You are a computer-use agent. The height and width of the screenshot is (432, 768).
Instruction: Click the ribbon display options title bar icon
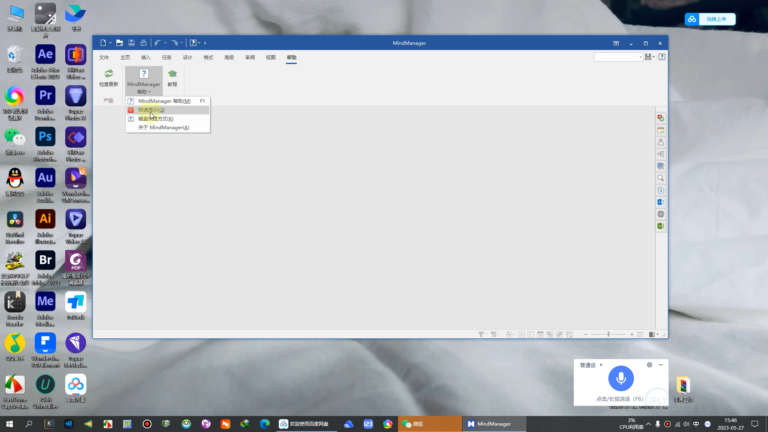(x=616, y=43)
